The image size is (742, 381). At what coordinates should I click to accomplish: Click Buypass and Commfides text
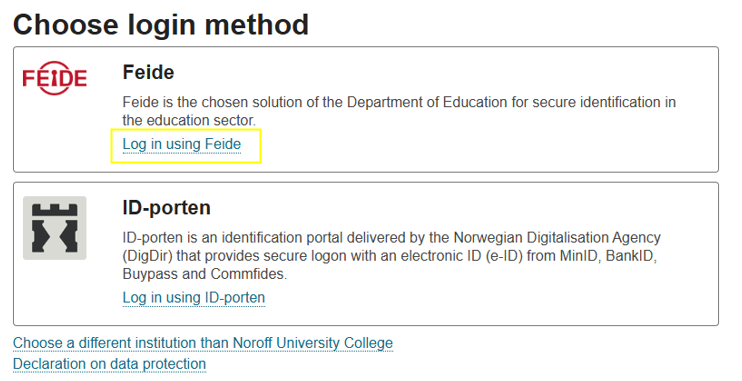(x=204, y=274)
